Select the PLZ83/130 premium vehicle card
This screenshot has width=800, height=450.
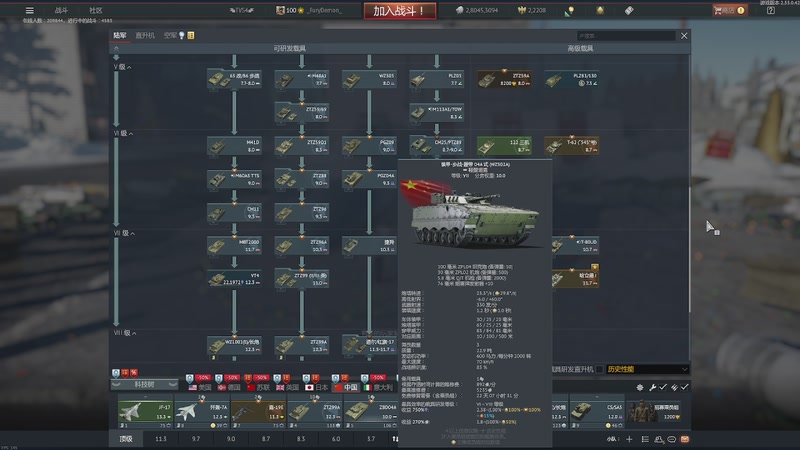571,79
